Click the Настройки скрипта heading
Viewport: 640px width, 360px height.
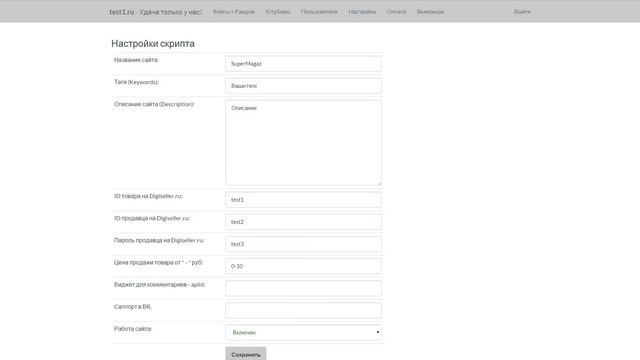[153, 44]
